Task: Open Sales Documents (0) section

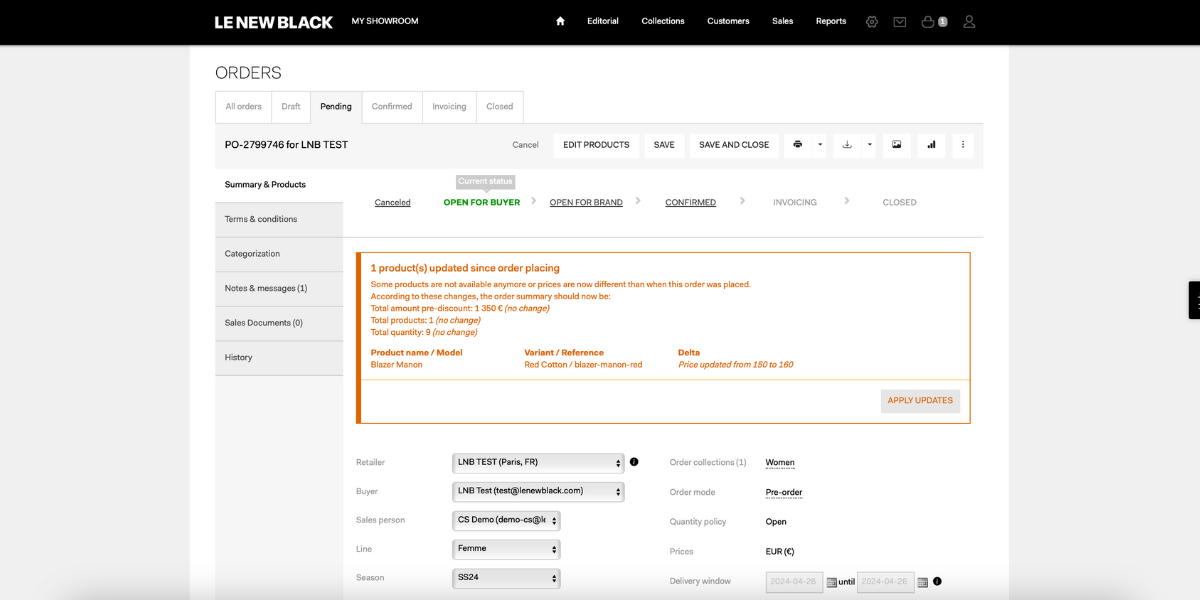Action: 279,323
